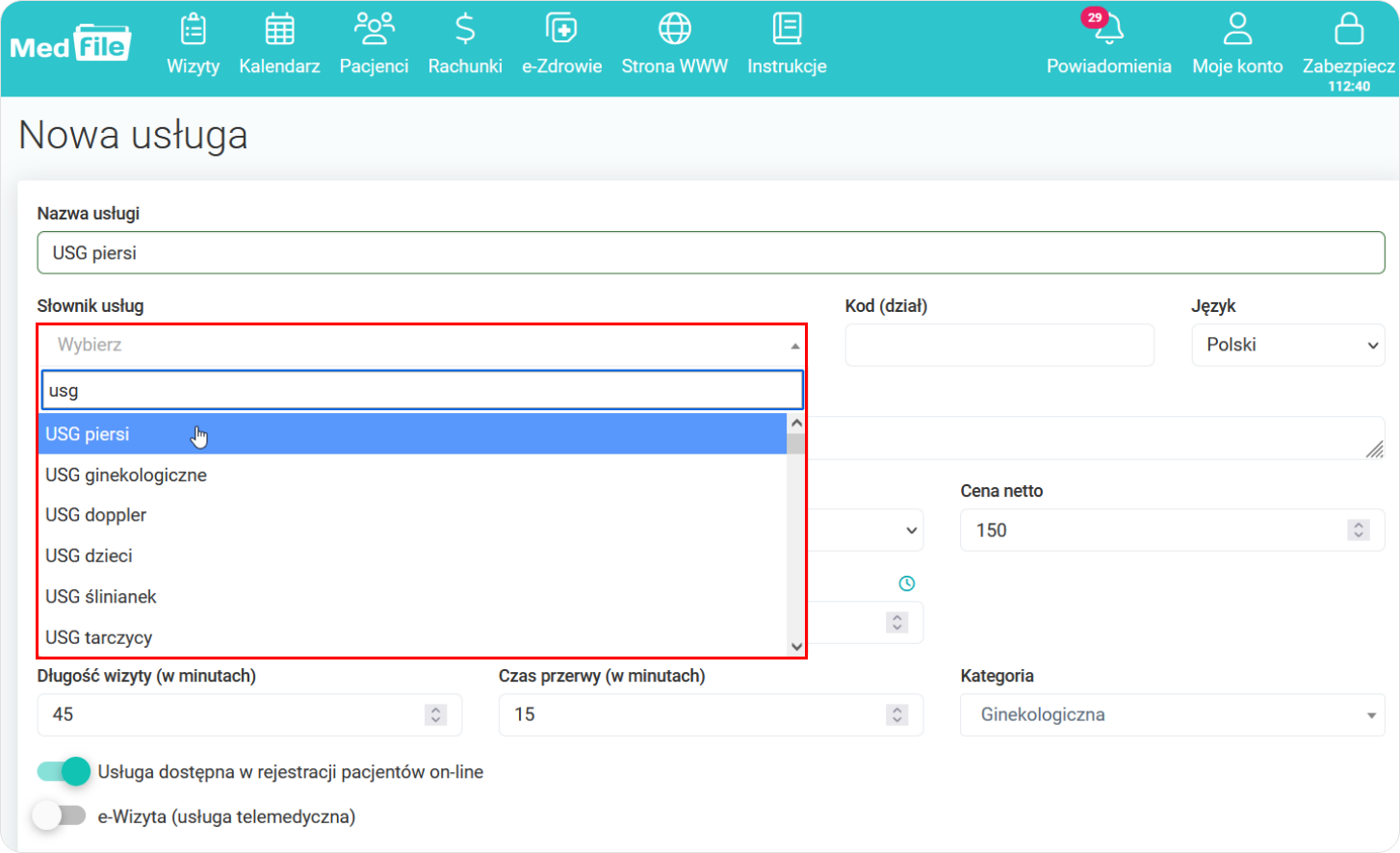Open the Kategoria Ginekologiczna dropdown
Image resolution: width=1400 pixels, height=853 pixels.
pos(1172,714)
